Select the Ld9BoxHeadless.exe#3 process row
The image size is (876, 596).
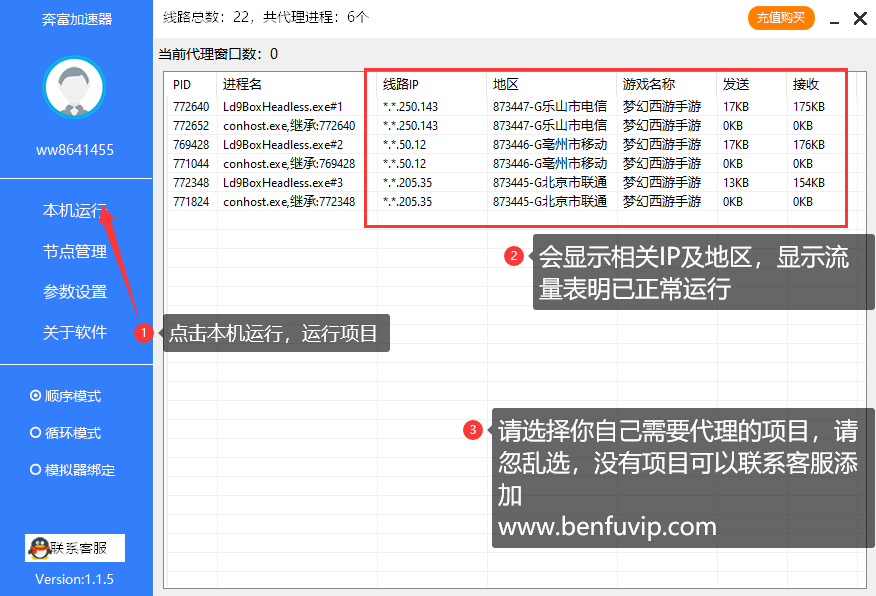tap(283, 183)
